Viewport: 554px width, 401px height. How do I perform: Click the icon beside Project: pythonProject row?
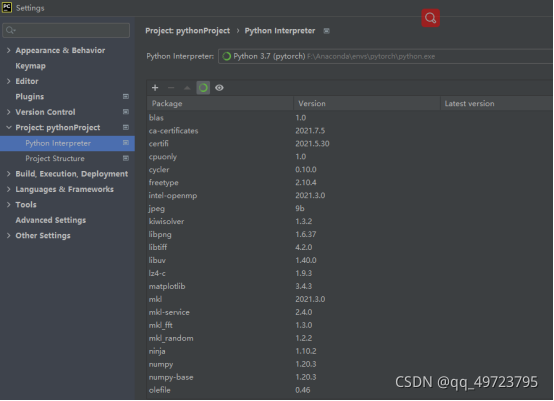(x=125, y=128)
